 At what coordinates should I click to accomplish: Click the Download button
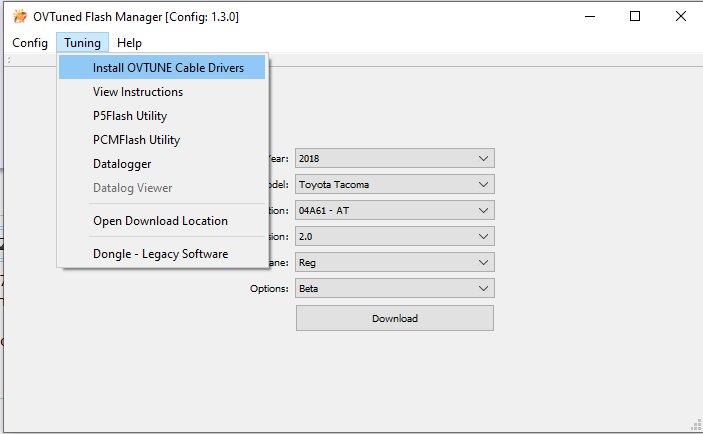click(395, 318)
